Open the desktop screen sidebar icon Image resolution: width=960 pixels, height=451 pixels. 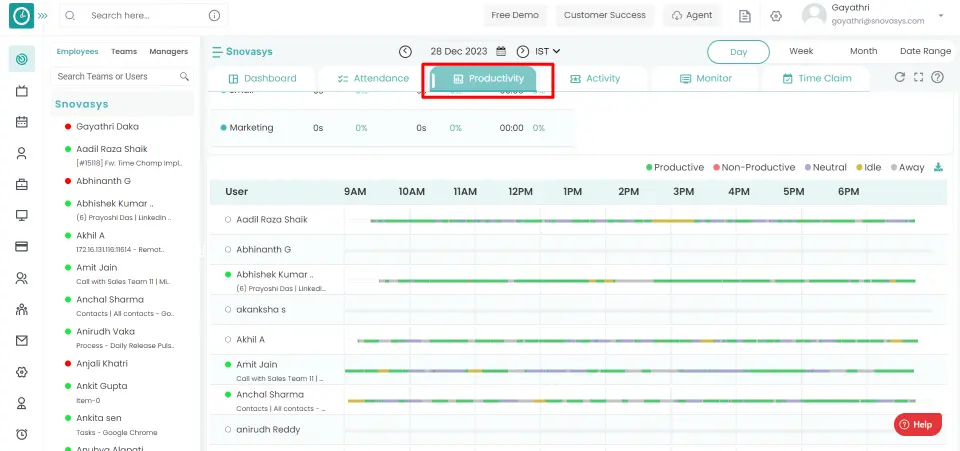(21, 215)
